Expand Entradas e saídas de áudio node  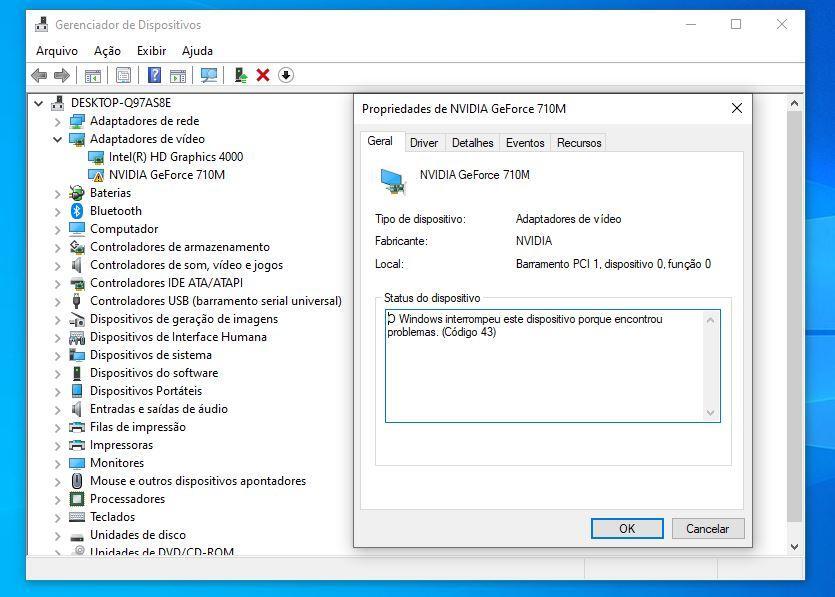point(58,410)
